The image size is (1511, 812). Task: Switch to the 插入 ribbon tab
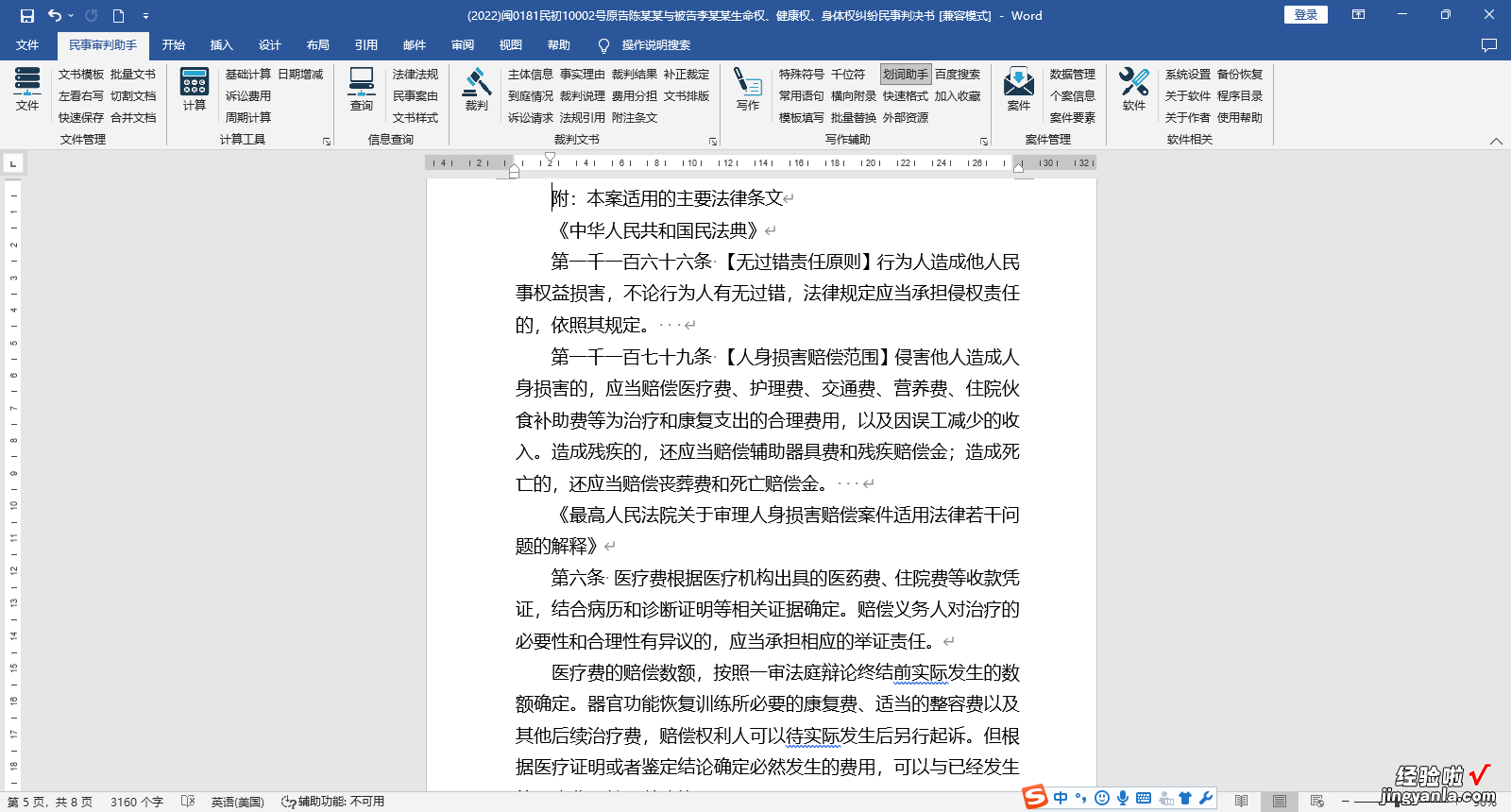(x=221, y=45)
